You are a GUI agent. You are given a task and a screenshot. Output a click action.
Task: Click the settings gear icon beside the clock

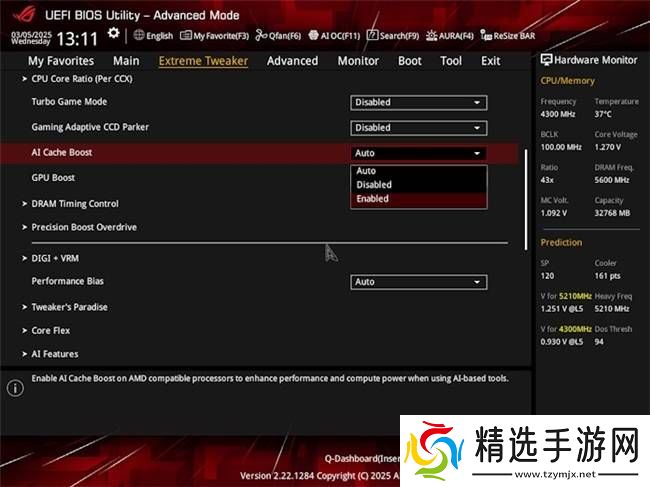[x=114, y=33]
